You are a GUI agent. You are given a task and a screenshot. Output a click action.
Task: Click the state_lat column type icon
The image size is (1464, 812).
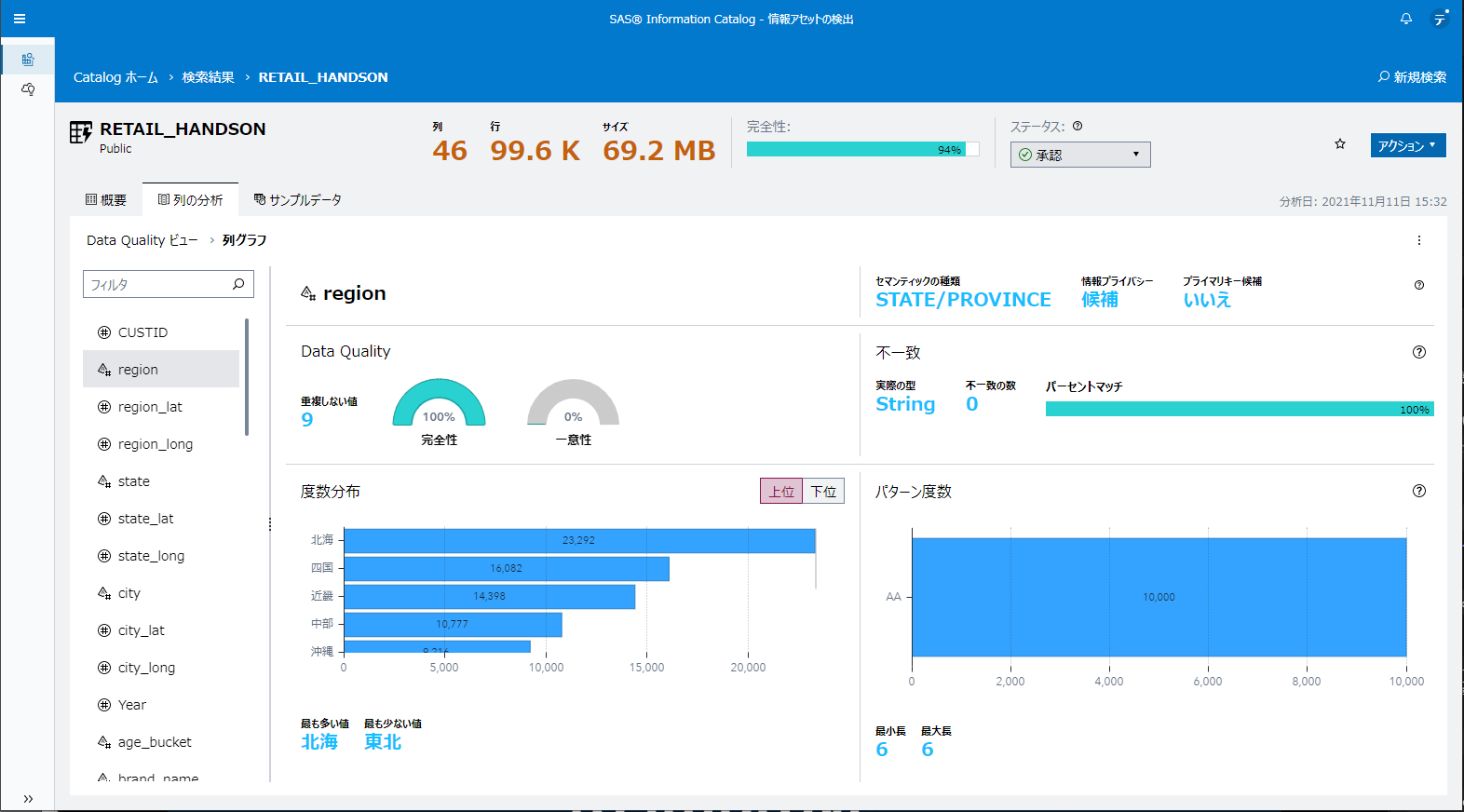[104, 519]
